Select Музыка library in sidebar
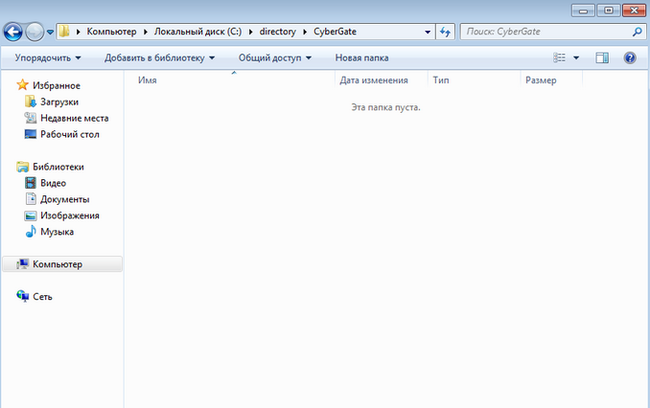Image resolution: width=650 pixels, height=408 pixels. [56, 232]
